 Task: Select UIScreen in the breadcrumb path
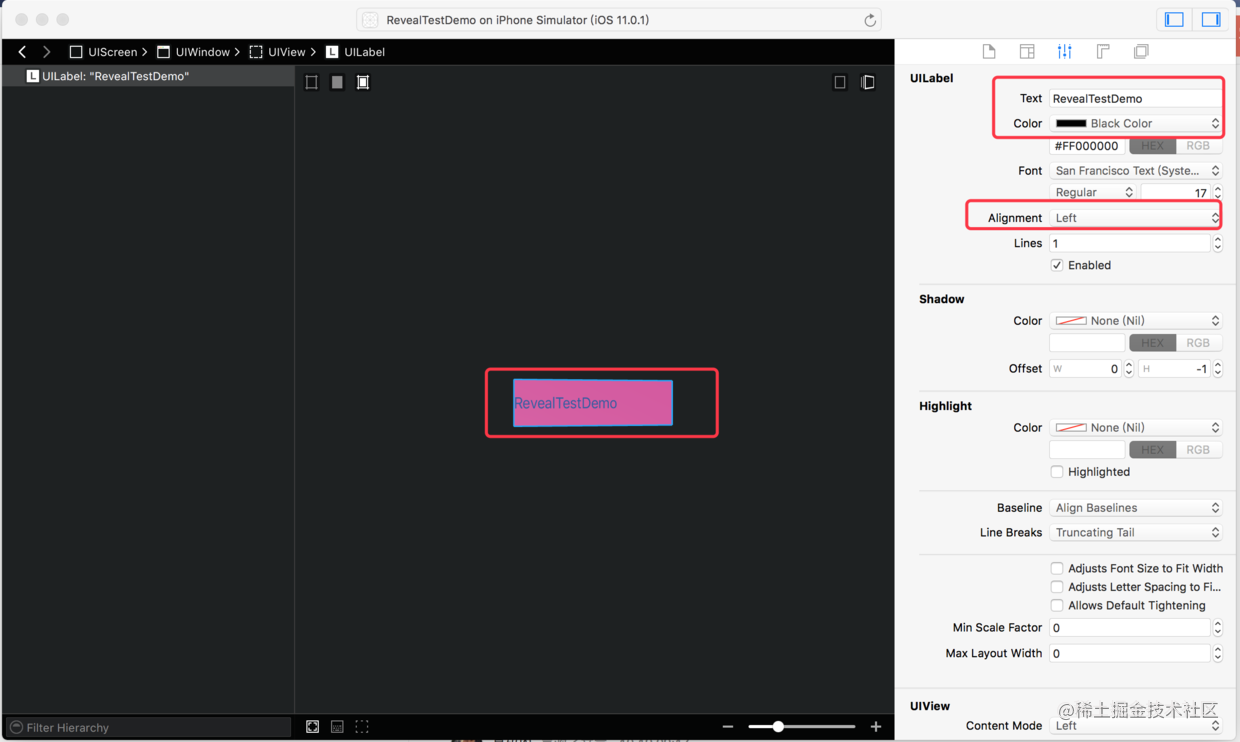click(x=103, y=52)
